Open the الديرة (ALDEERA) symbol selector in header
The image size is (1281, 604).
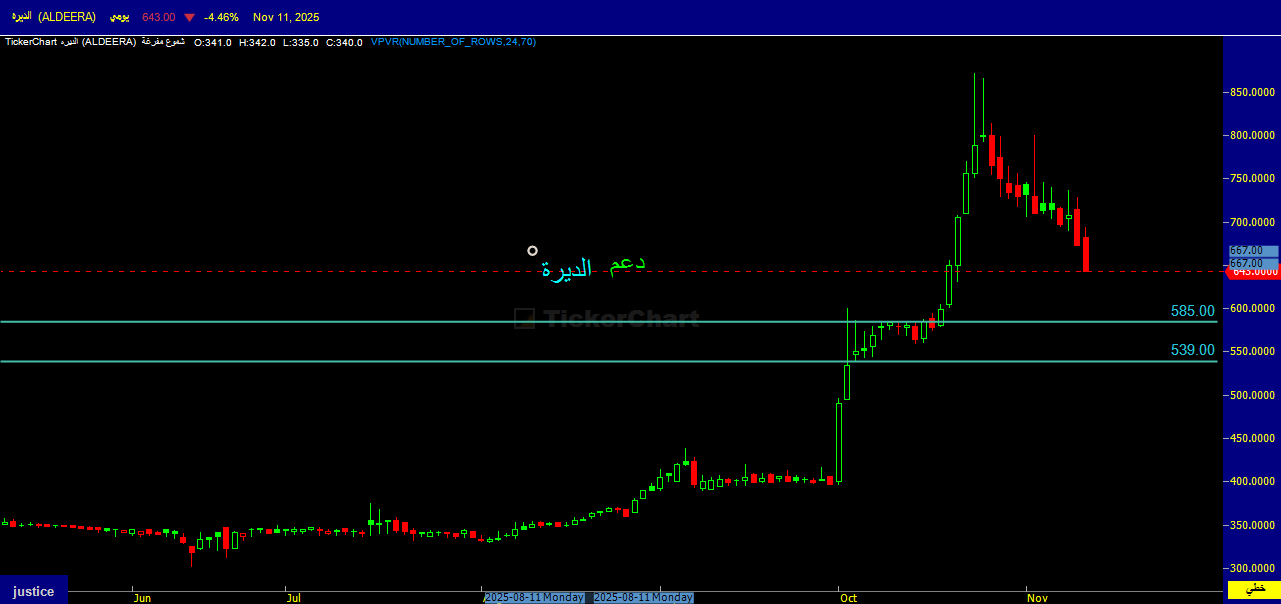[x=53, y=17]
